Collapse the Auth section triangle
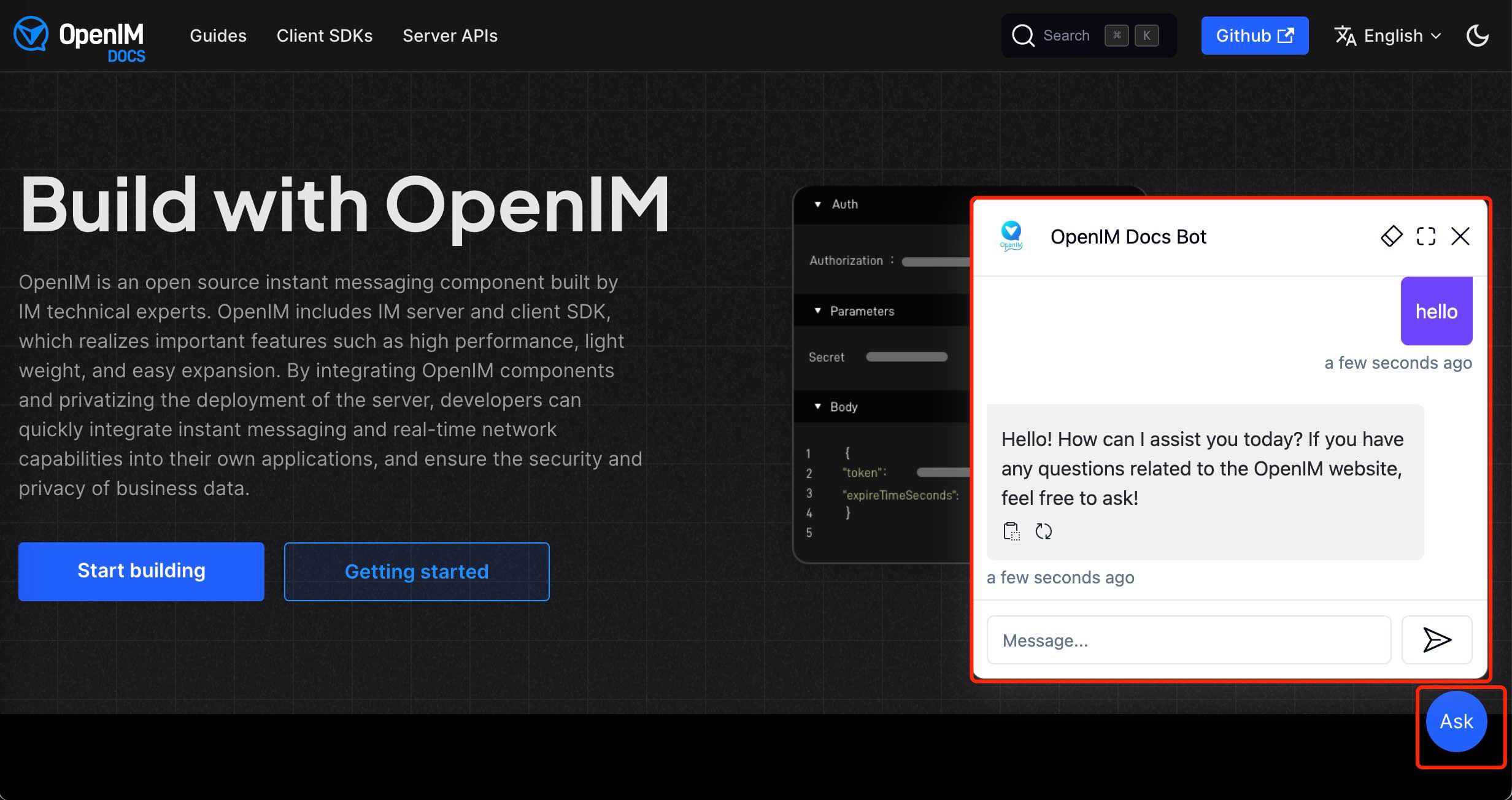The image size is (1512, 800). [x=817, y=204]
